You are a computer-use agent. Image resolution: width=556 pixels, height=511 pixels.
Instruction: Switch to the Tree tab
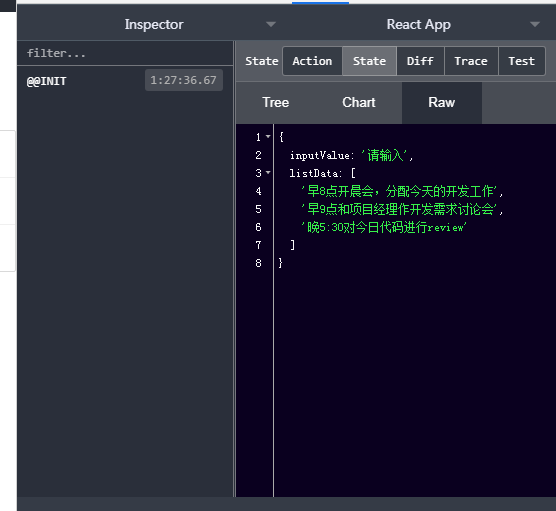[276, 102]
